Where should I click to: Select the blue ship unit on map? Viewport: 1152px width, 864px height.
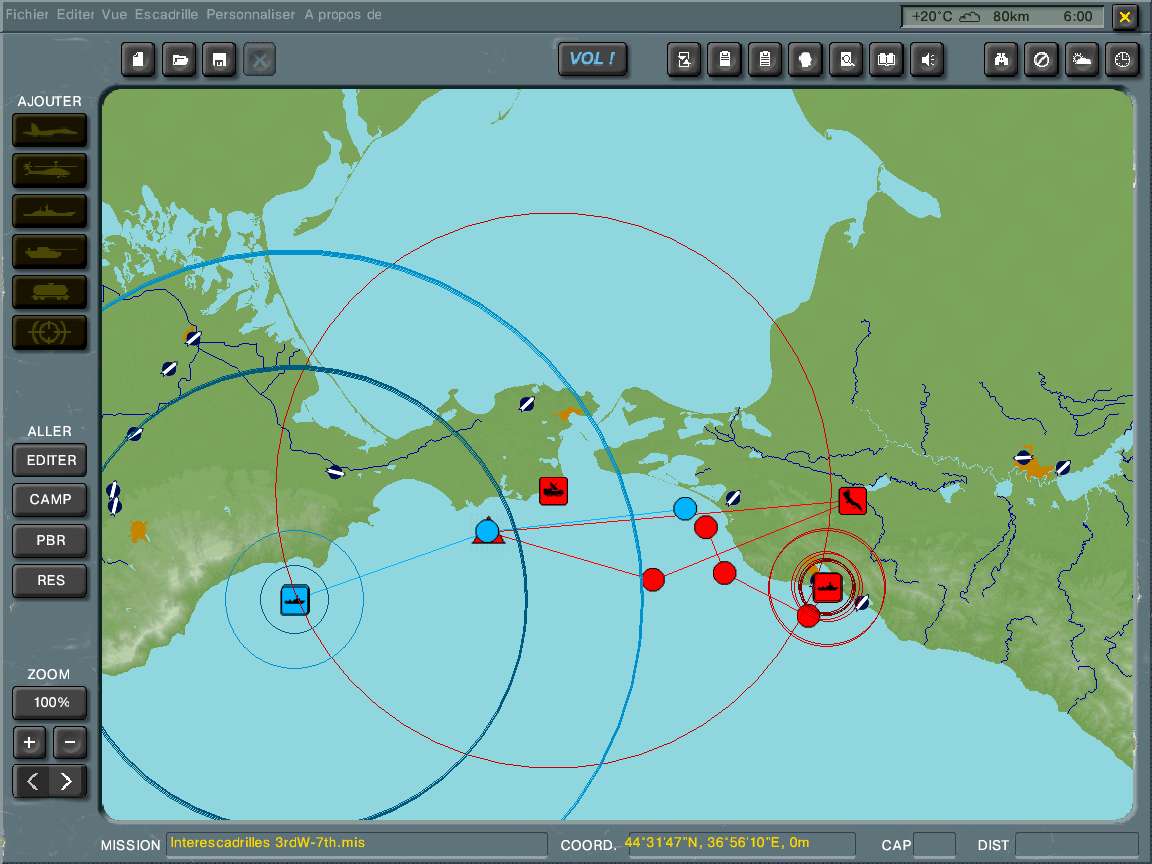coord(295,600)
